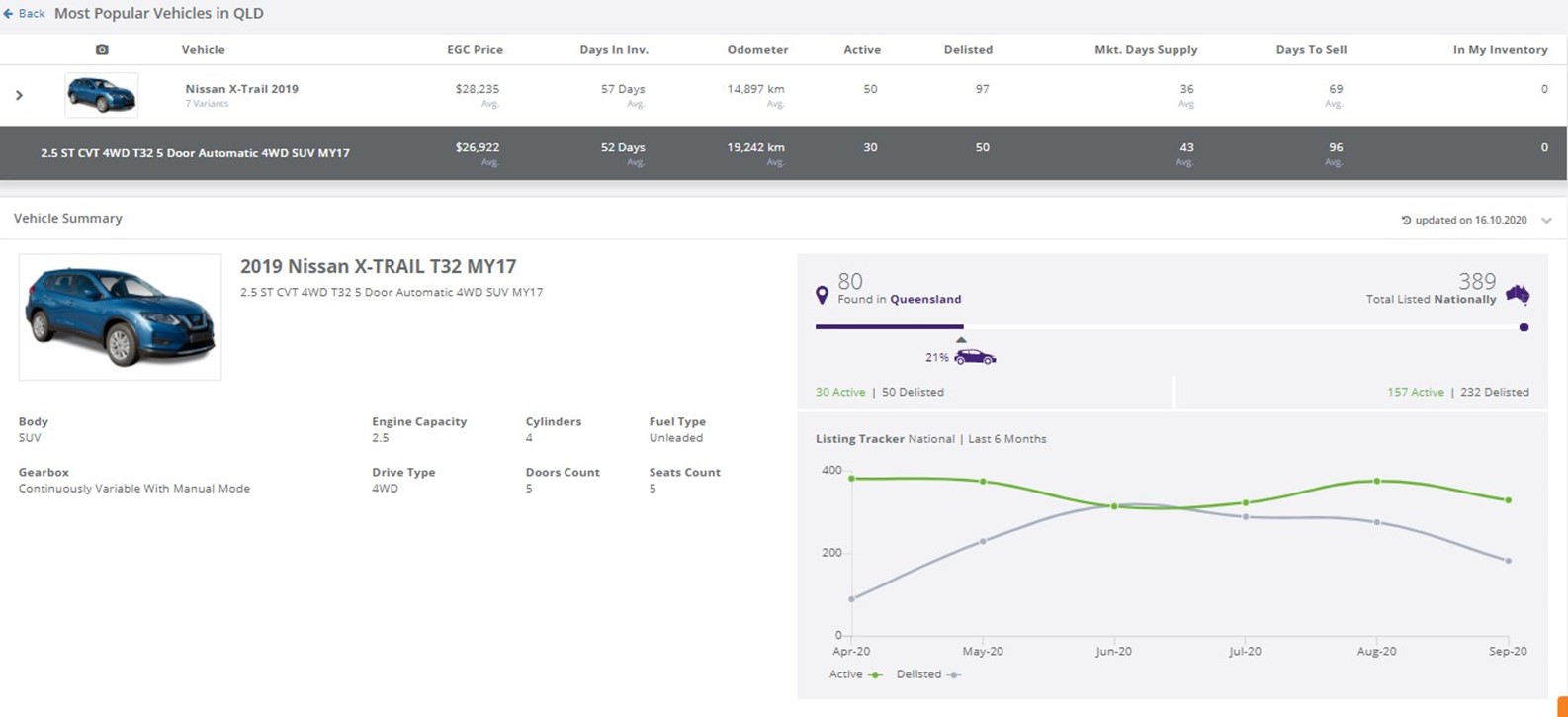This screenshot has height=717, width=1568.
Task: Click the 19,242 km odometer value
Action: click(x=755, y=147)
